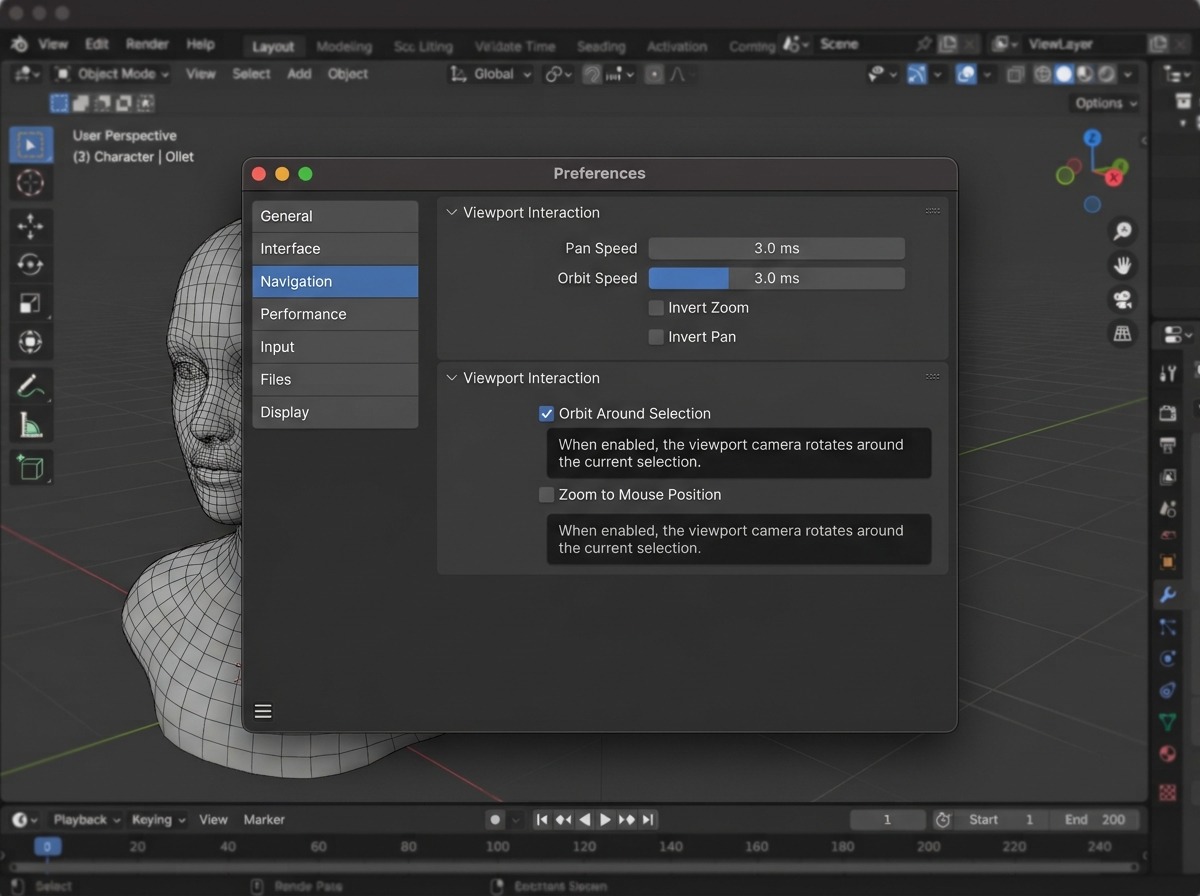
Task: Click the red X axis on navigation gizmo
Action: click(x=1114, y=177)
